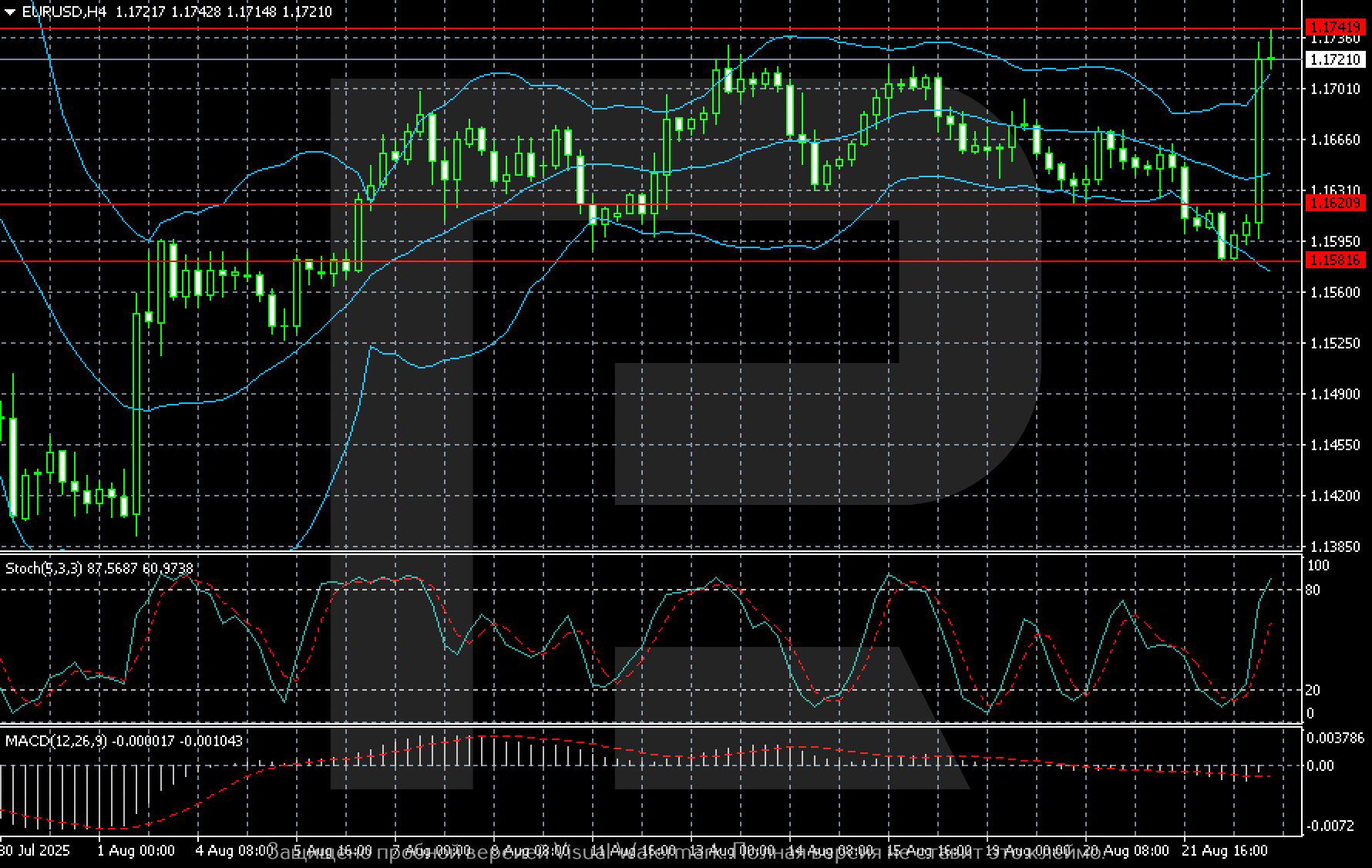Select the red 1.16209 price level tag
The width and height of the screenshot is (1372, 868).
tap(1335, 204)
